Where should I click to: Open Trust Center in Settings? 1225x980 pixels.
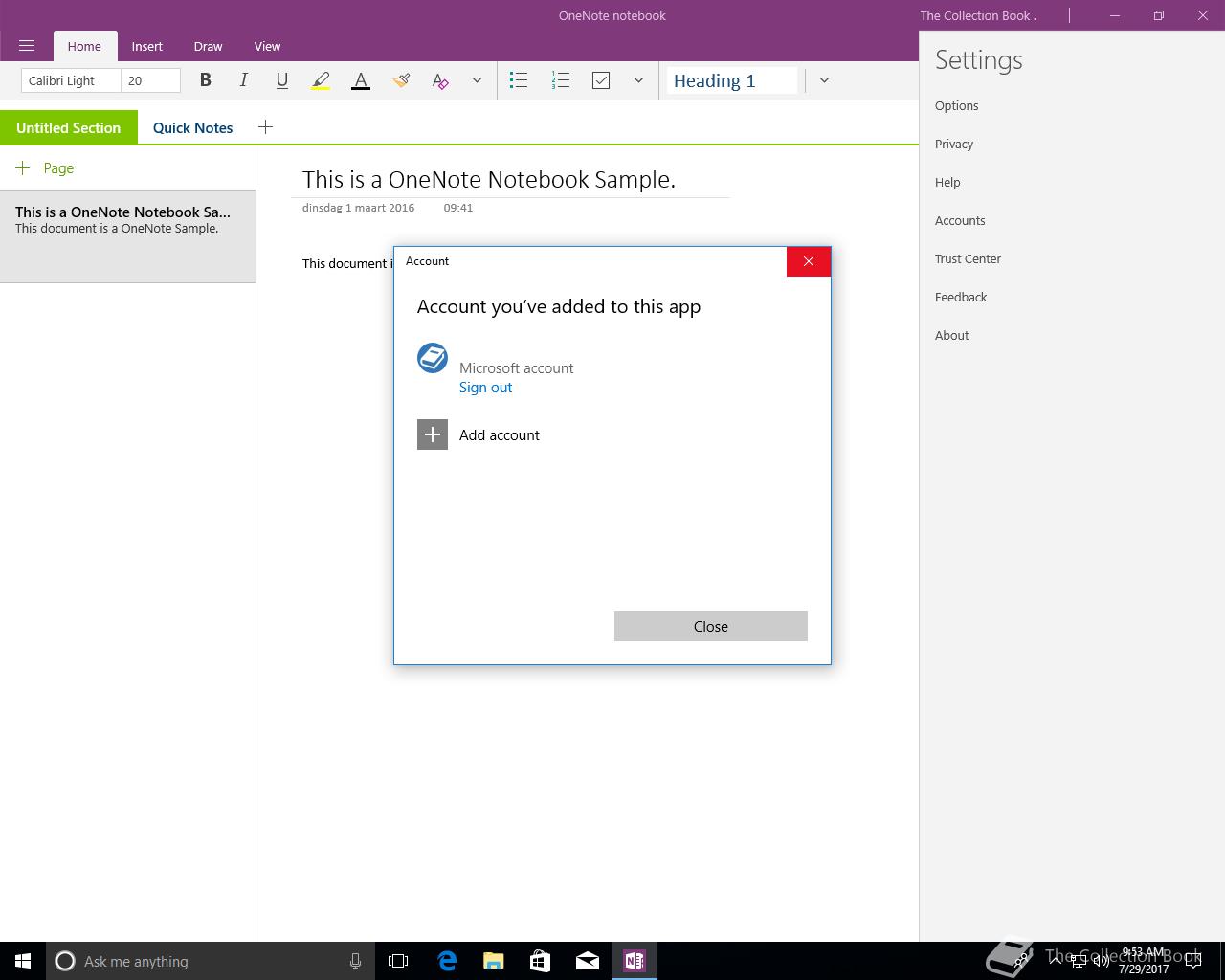coord(968,258)
